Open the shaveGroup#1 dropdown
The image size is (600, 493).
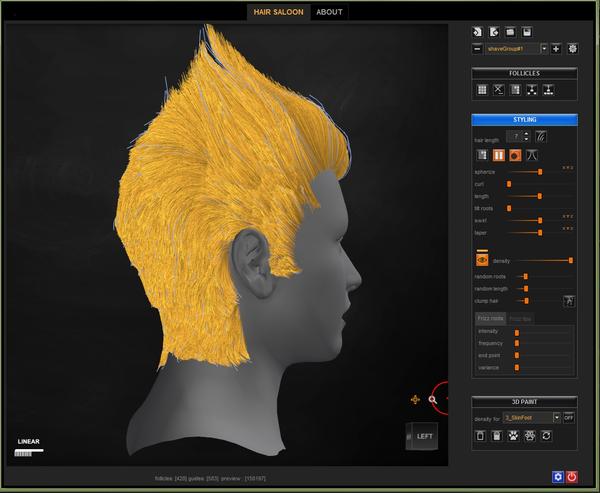(x=544, y=48)
